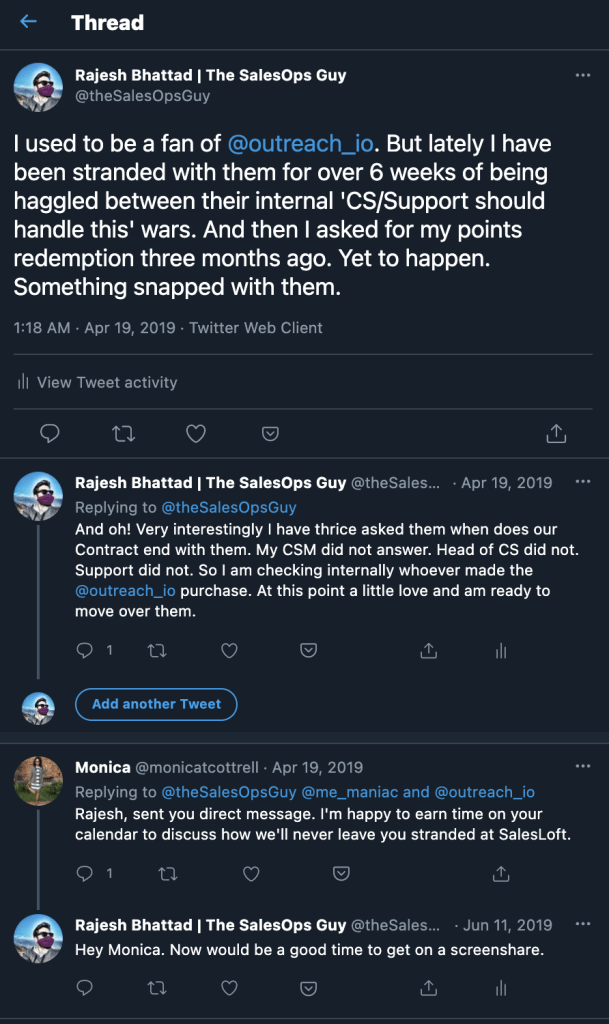Open the main tweet's Pocket save icon
The height and width of the screenshot is (1024, 609).
click(x=270, y=433)
